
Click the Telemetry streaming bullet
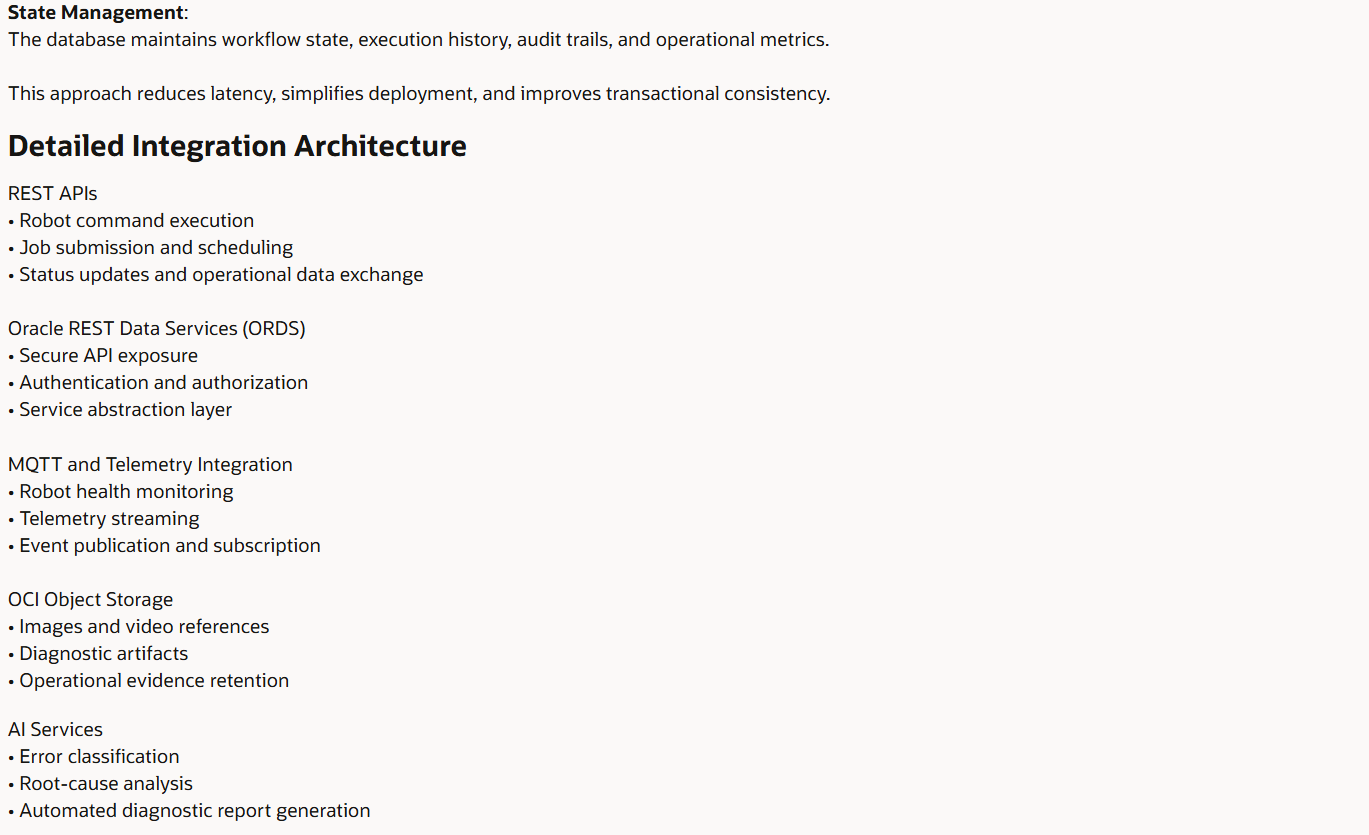pyautogui.click(x=104, y=518)
